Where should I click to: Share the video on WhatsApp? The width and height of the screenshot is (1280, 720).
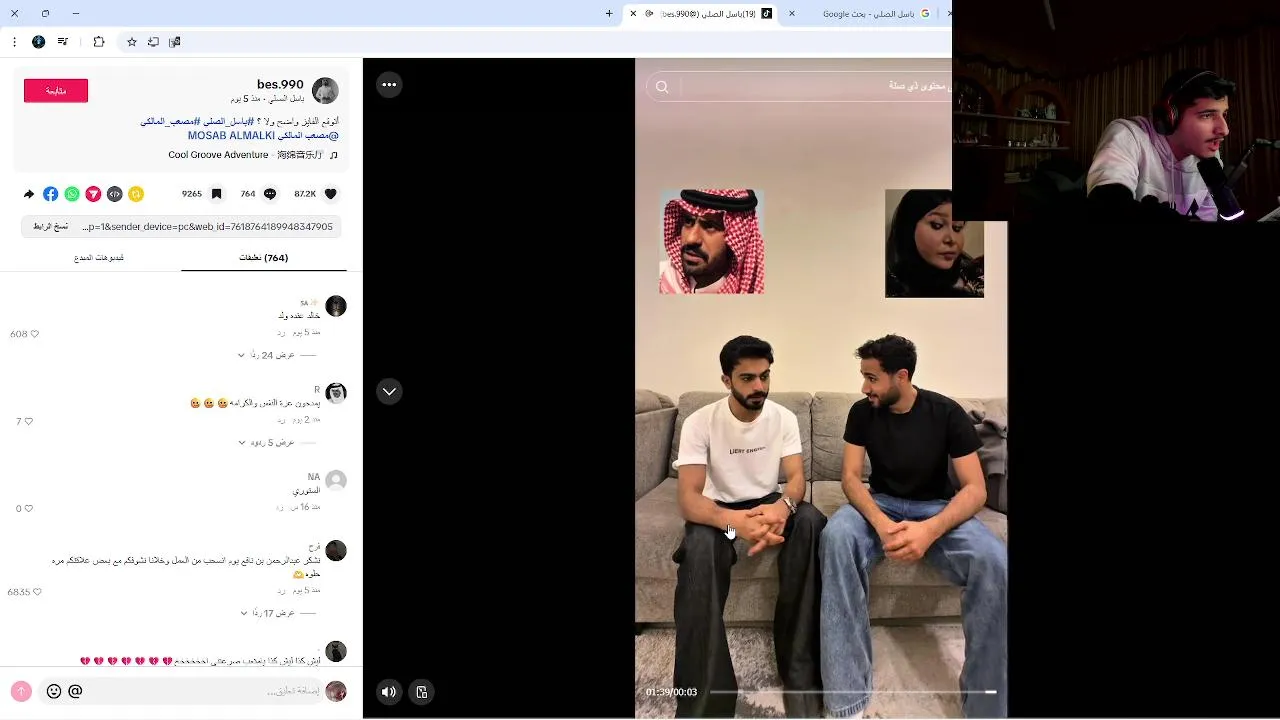(72, 194)
